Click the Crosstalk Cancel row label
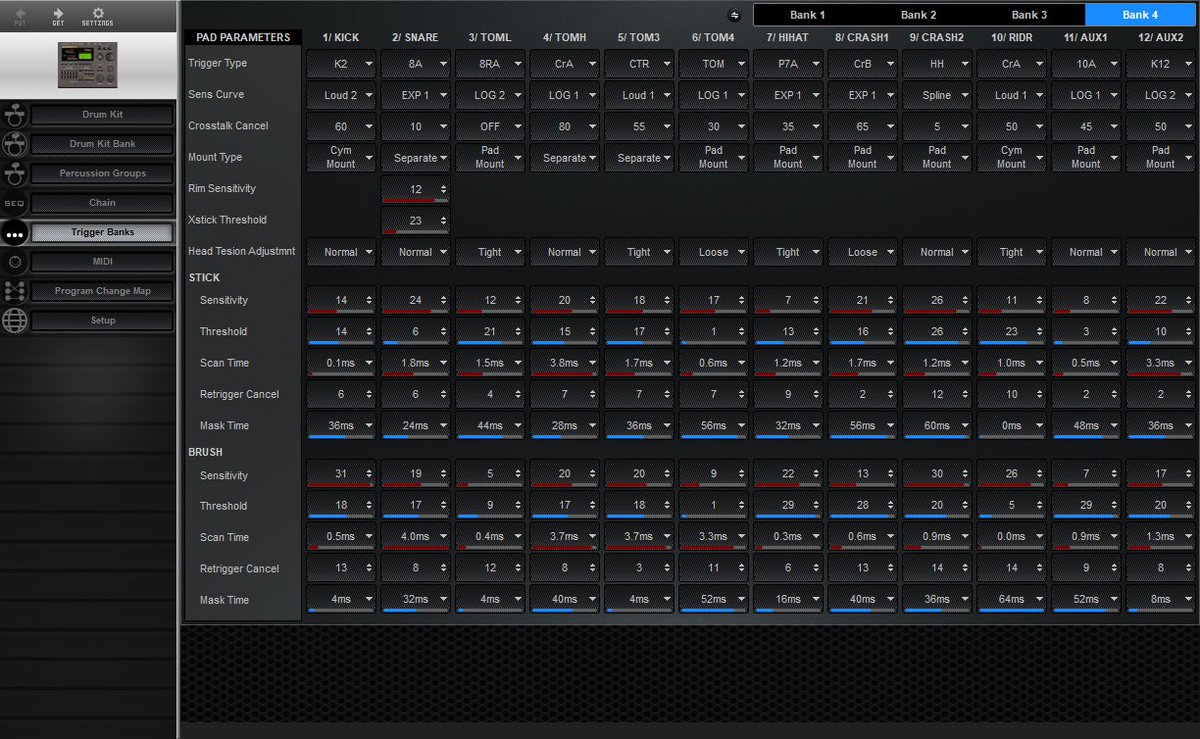1200x739 pixels. click(228, 126)
